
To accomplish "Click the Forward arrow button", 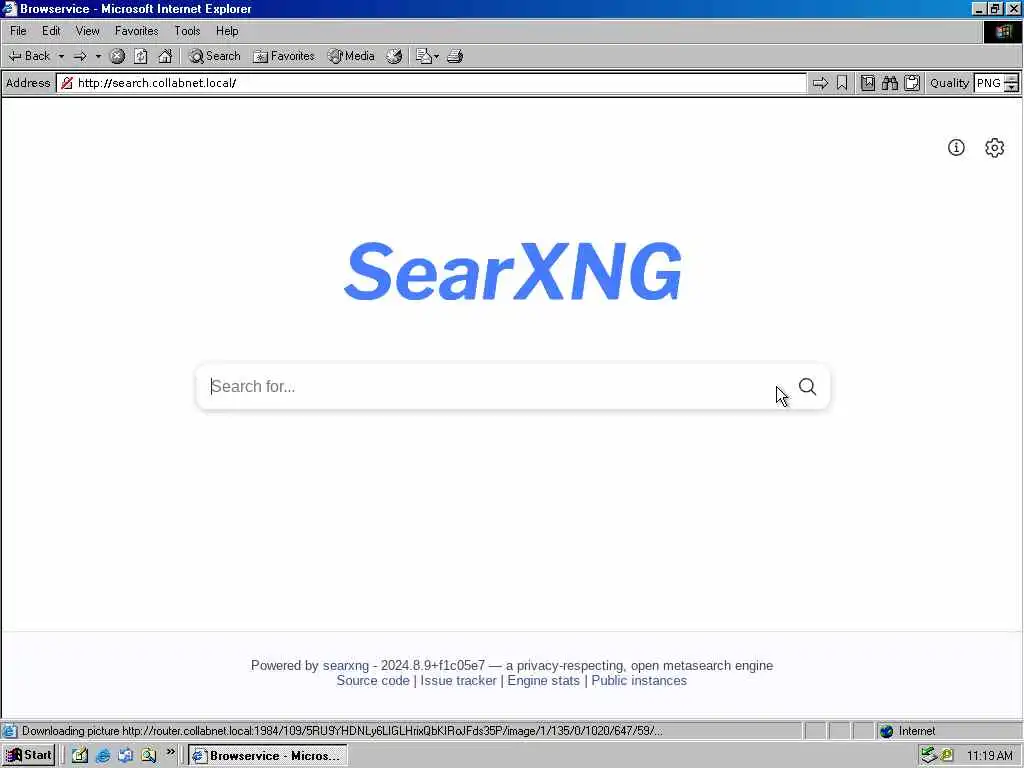I will (80, 56).
